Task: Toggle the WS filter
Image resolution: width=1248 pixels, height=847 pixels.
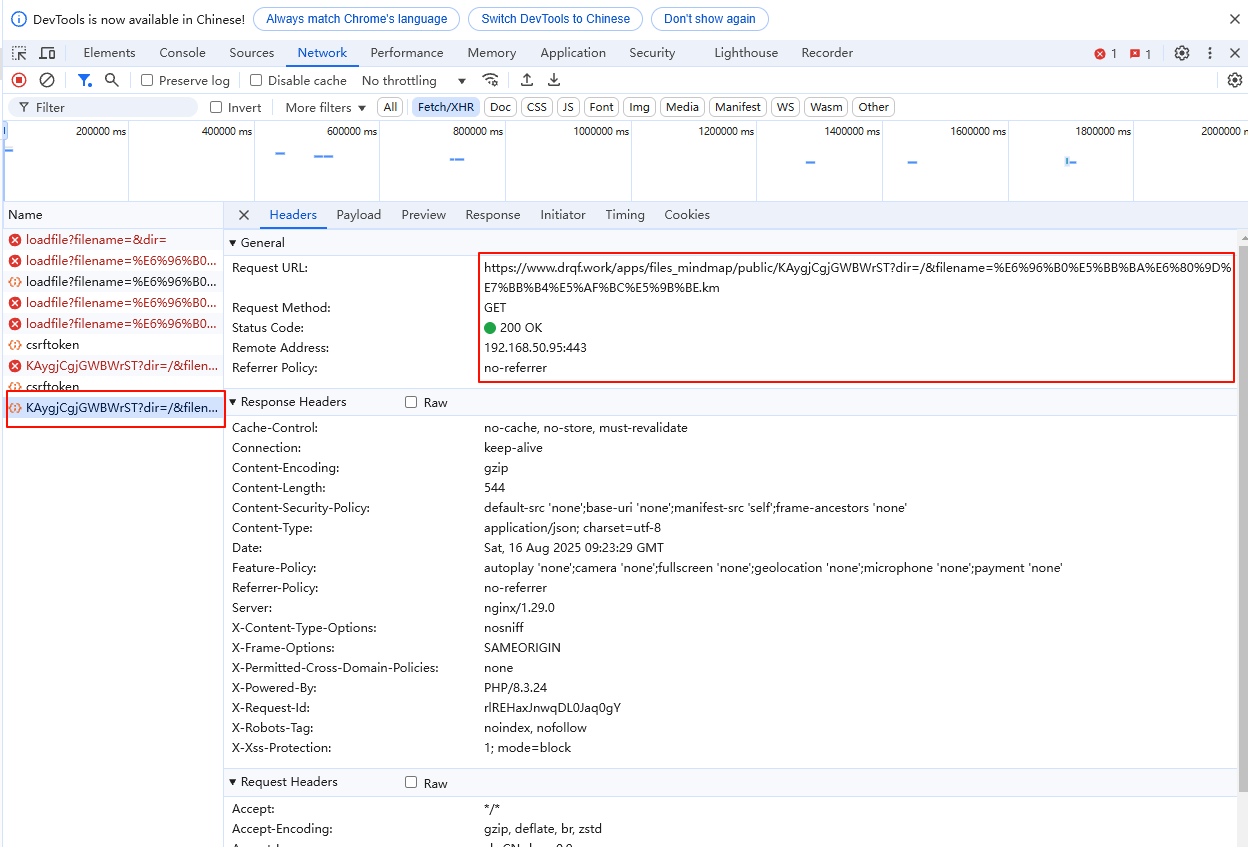Action: 786,107
